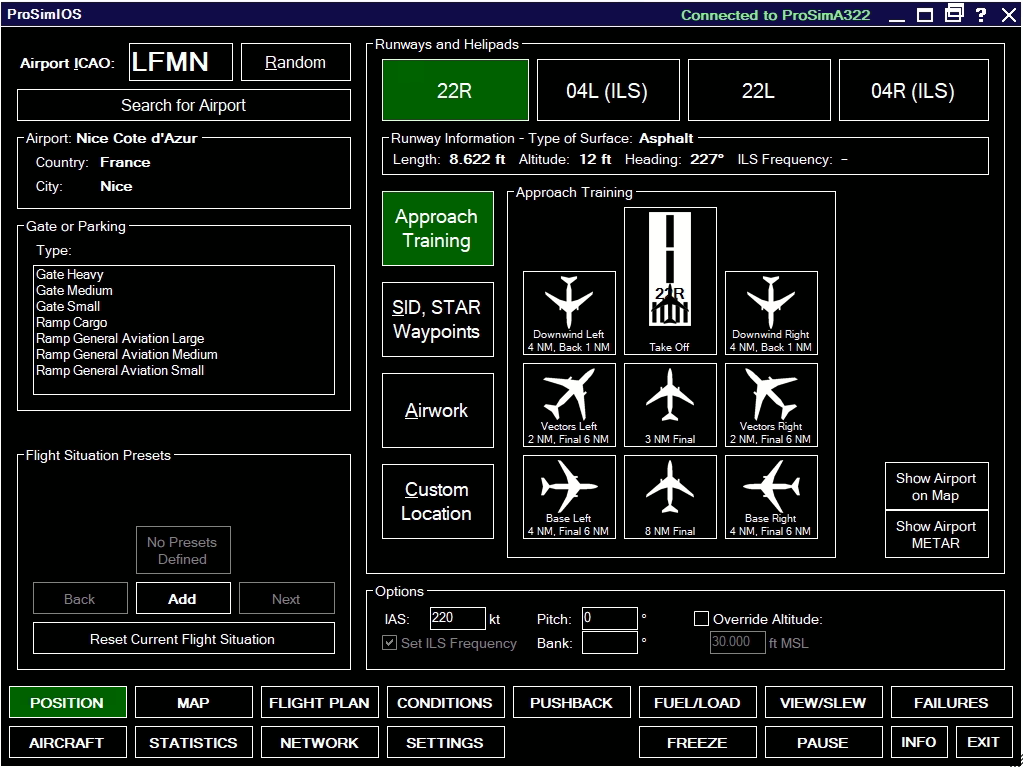Select runway 04R (ILS)
1023x768 pixels.
tap(913, 90)
